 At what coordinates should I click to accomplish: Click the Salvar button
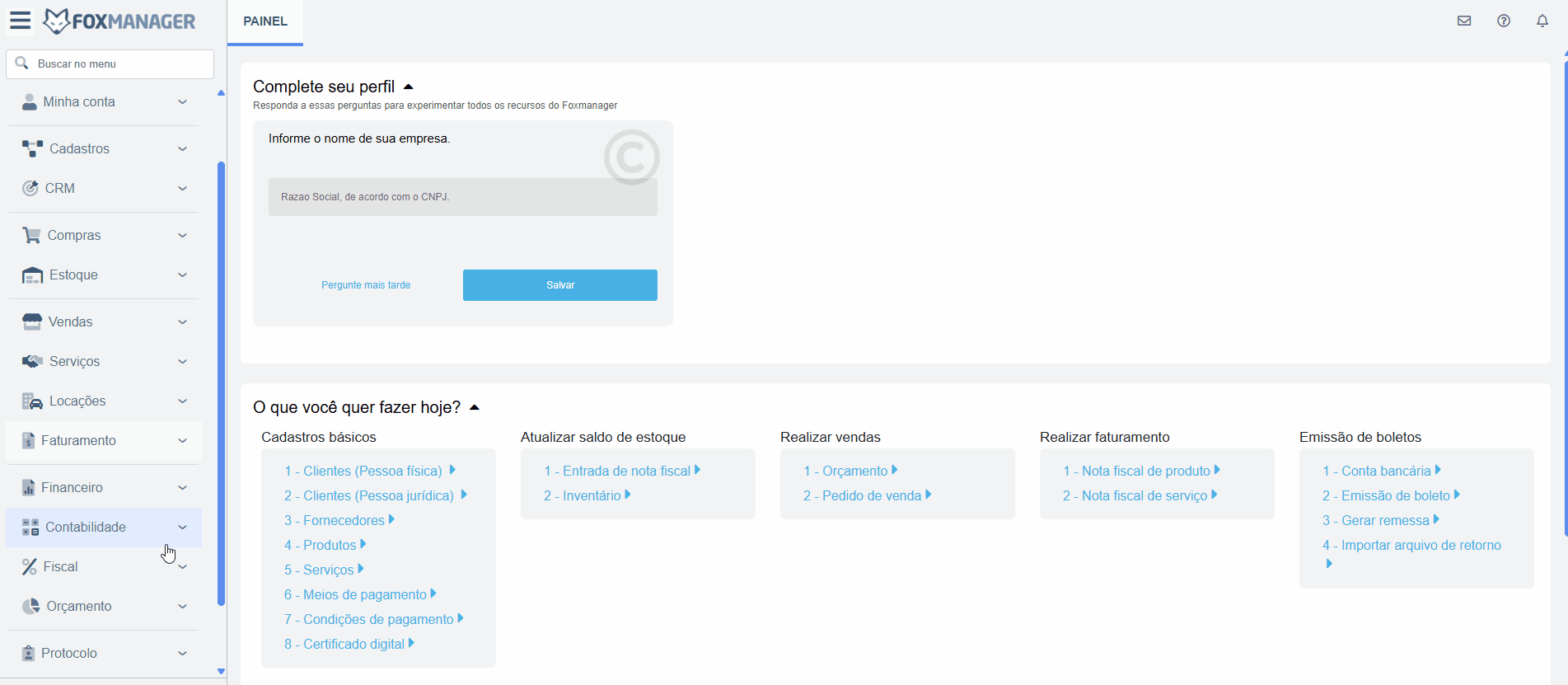point(560,285)
